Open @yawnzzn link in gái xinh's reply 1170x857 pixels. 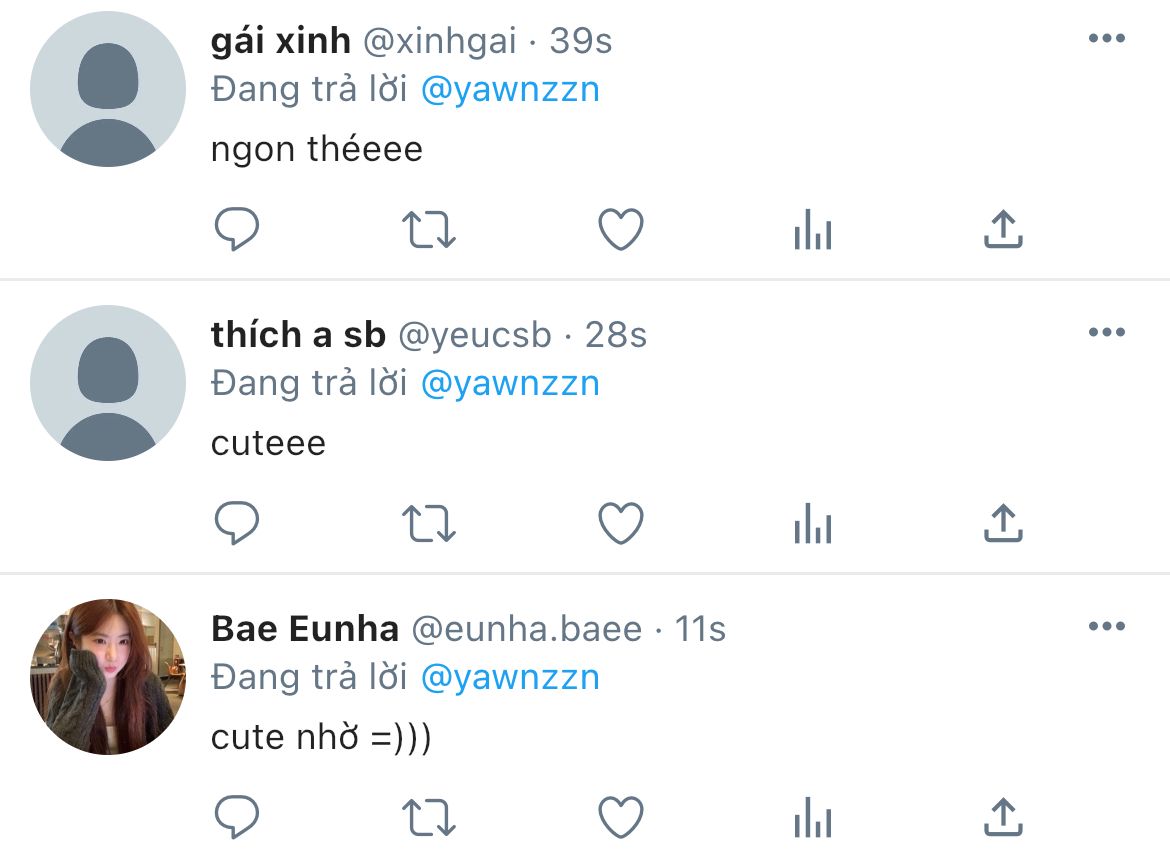510,90
